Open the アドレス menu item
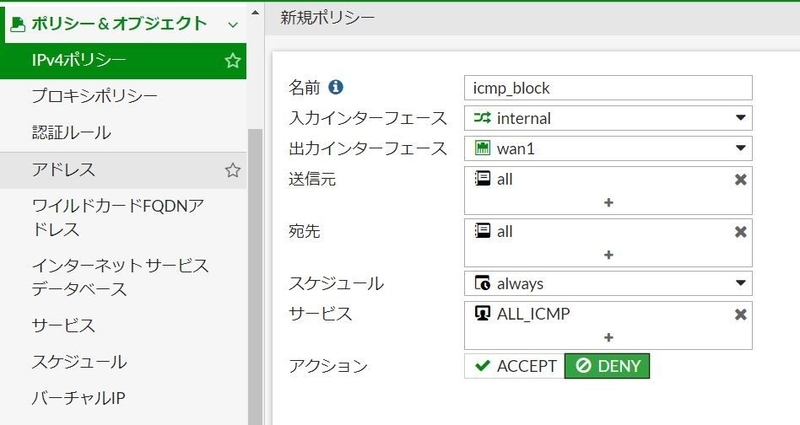 point(123,170)
